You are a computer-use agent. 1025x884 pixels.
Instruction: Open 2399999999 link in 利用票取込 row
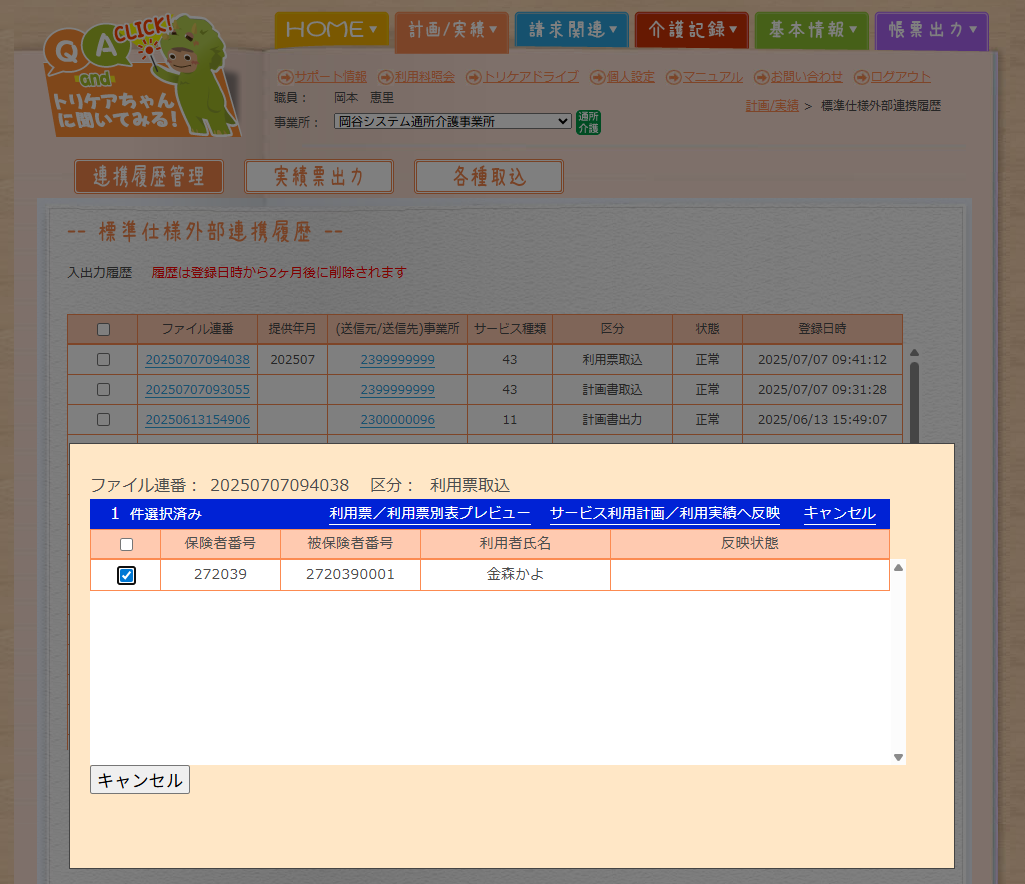pyautogui.click(x=397, y=360)
